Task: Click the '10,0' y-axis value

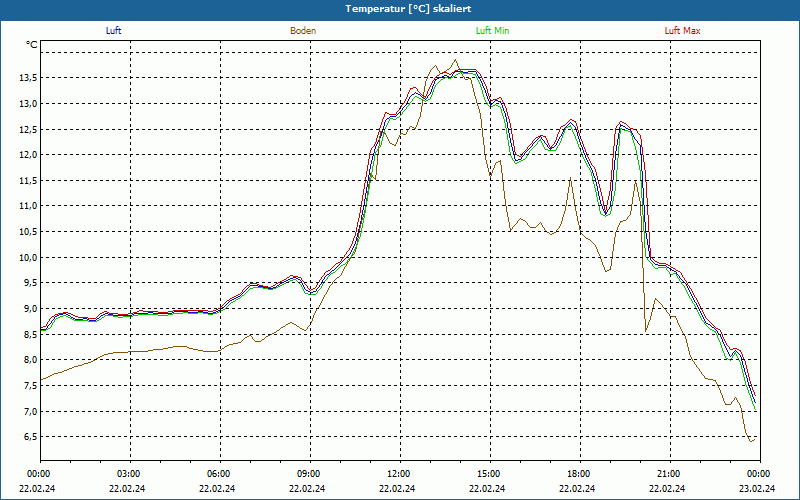Action: pos(29,257)
